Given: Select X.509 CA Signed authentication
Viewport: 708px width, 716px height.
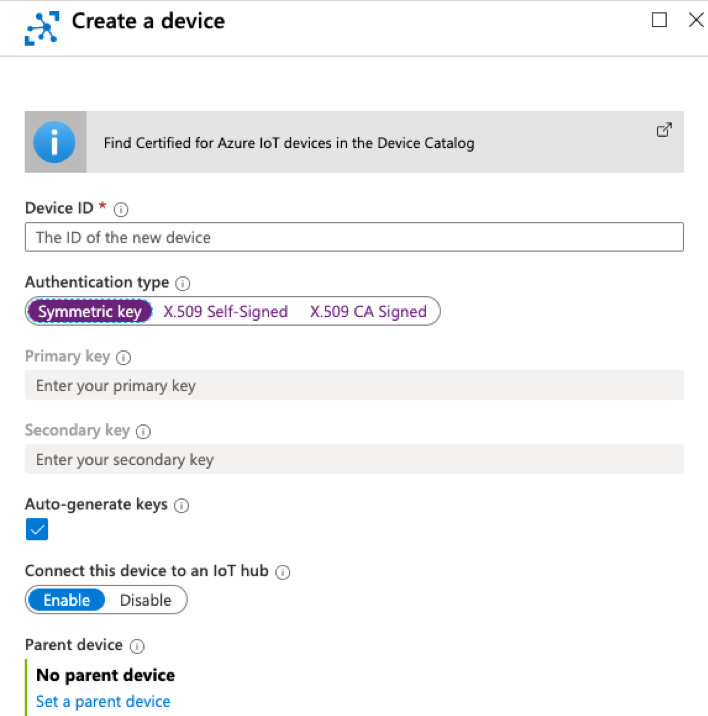Looking at the screenshot, I should pyautogui.click(x=368, y=312).
